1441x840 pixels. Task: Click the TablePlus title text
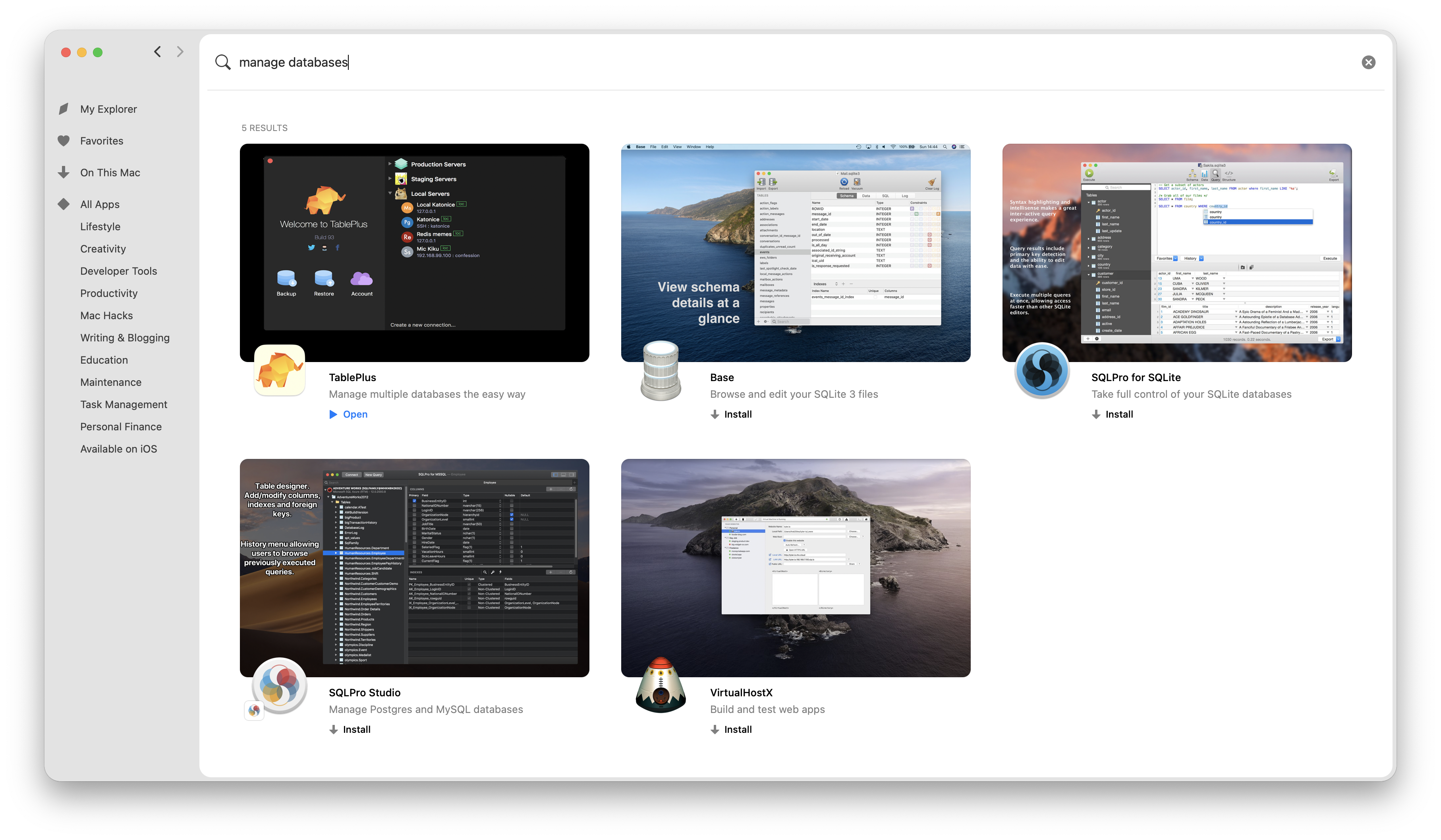[x=352, y=378]
